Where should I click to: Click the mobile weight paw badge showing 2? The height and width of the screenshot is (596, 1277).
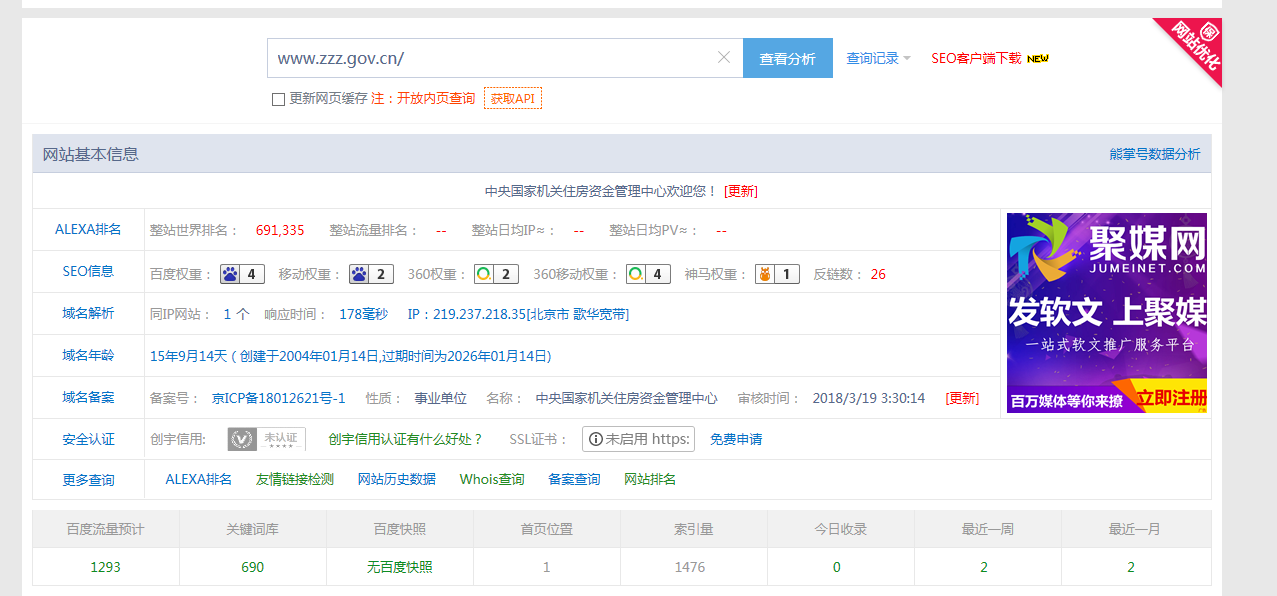[371, 274]
